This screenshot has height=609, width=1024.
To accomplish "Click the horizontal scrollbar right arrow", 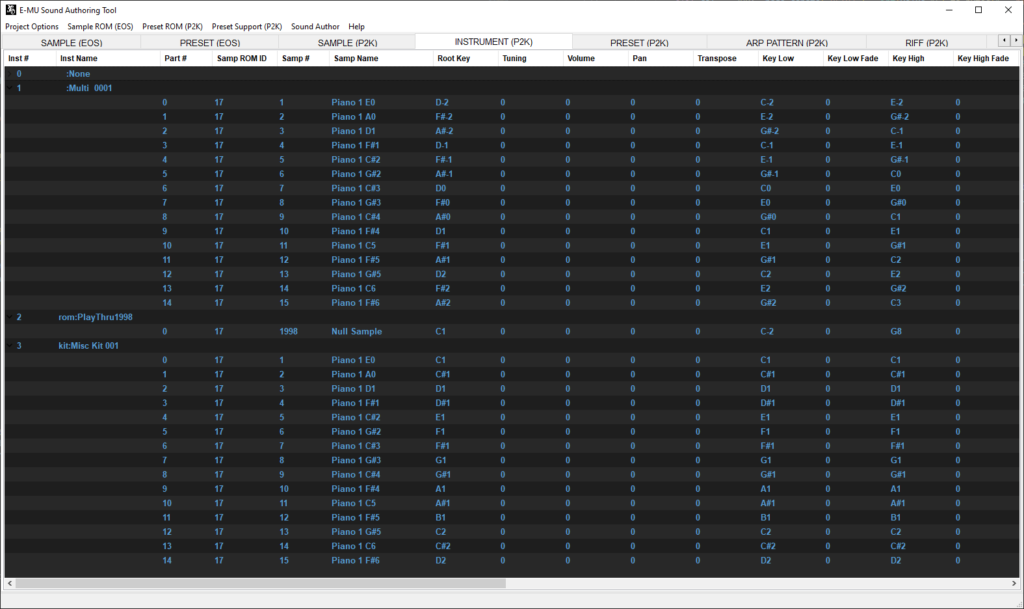I will pyautogui.click(x=1014, y=584).
